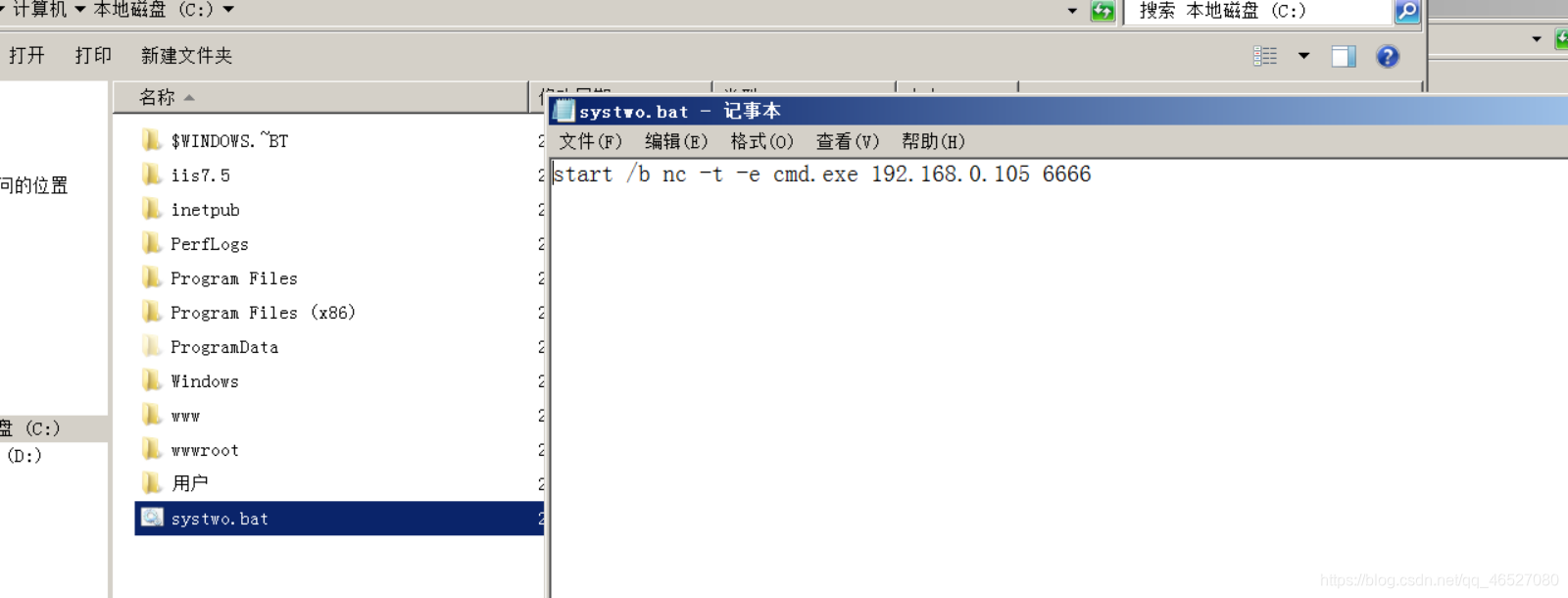The width and height of the screenshot is (1568, 598).
Task: Click the folder name 'PerfLogs'
Action: click(x=210, y=244)
